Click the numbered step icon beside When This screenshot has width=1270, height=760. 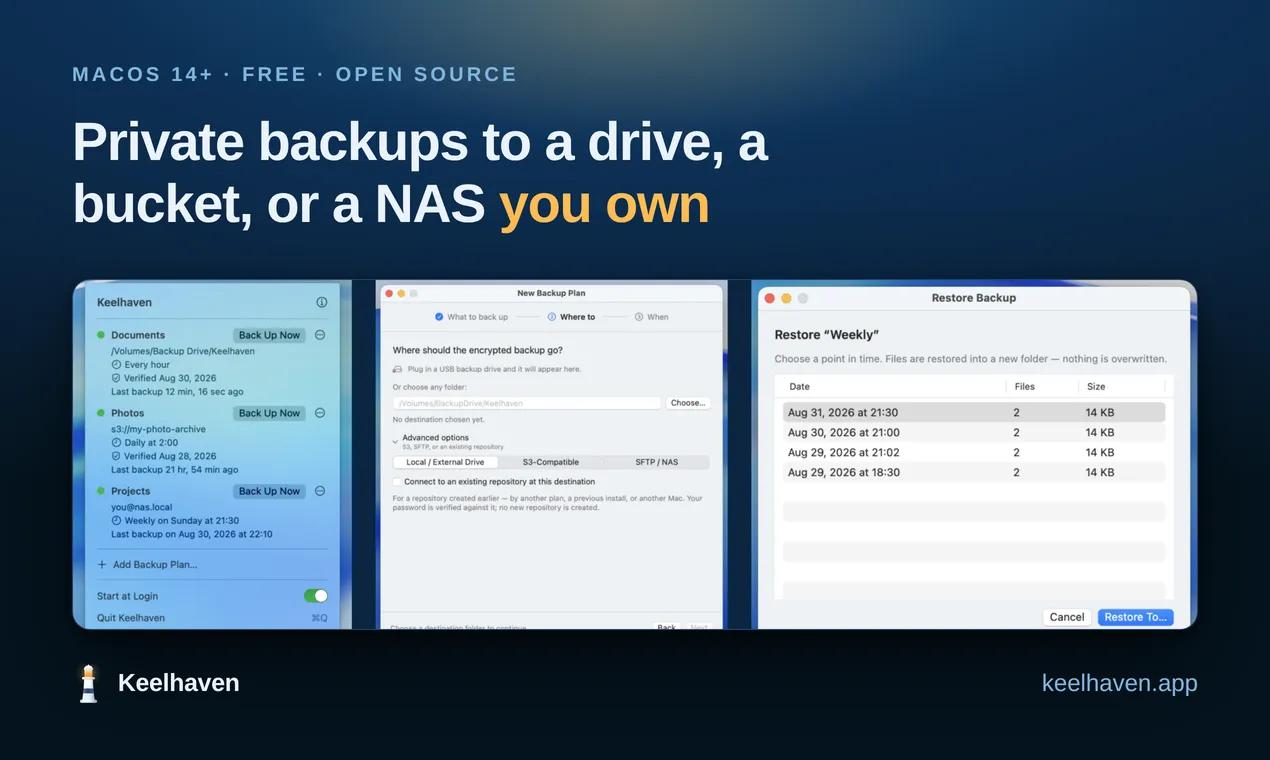pos(638,317)
